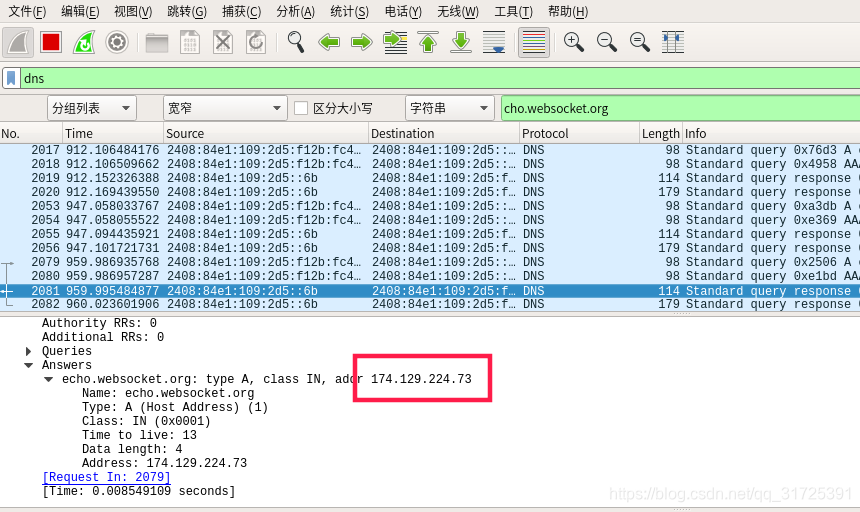Sort by Destination column header
The image size is (860, 512).
tap(444, 133)
